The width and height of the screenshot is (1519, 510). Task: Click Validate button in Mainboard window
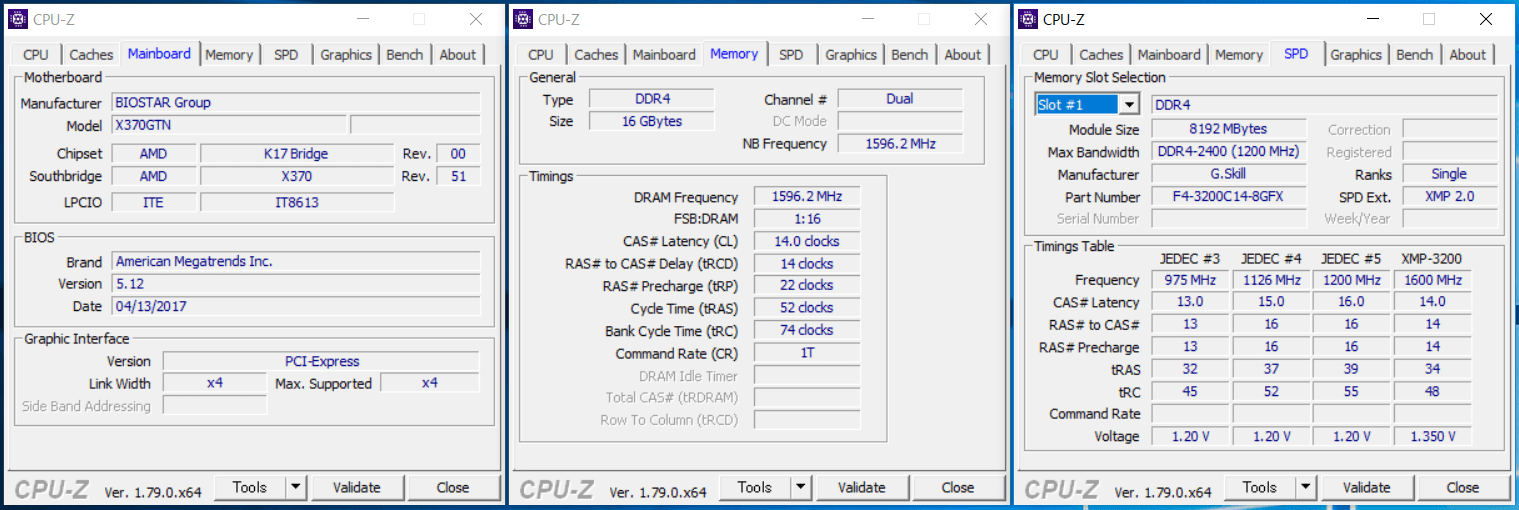(x=357, y=487)
